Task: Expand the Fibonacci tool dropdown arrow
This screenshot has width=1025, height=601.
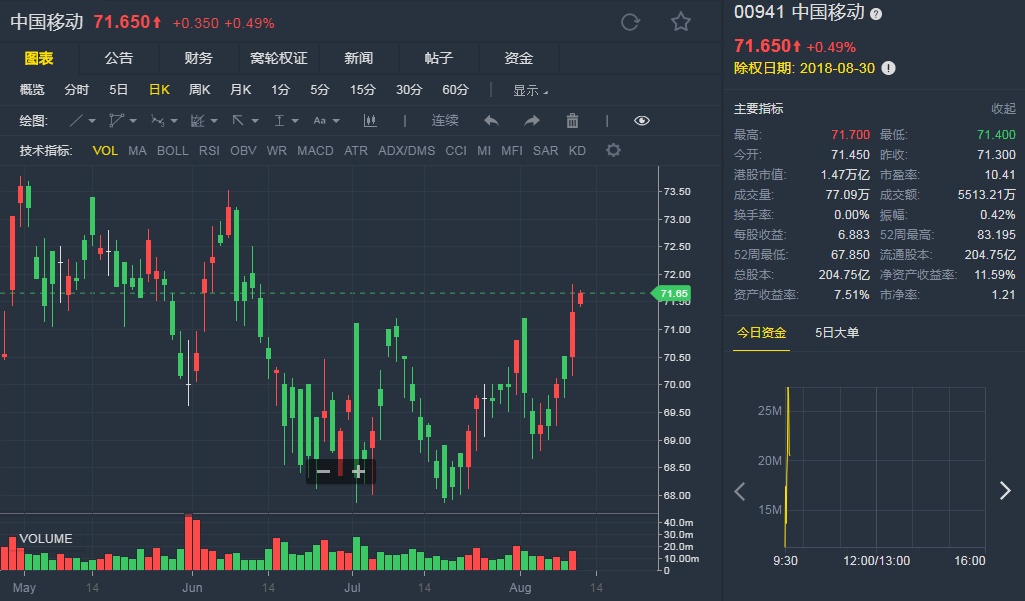Action: point(214,121)
